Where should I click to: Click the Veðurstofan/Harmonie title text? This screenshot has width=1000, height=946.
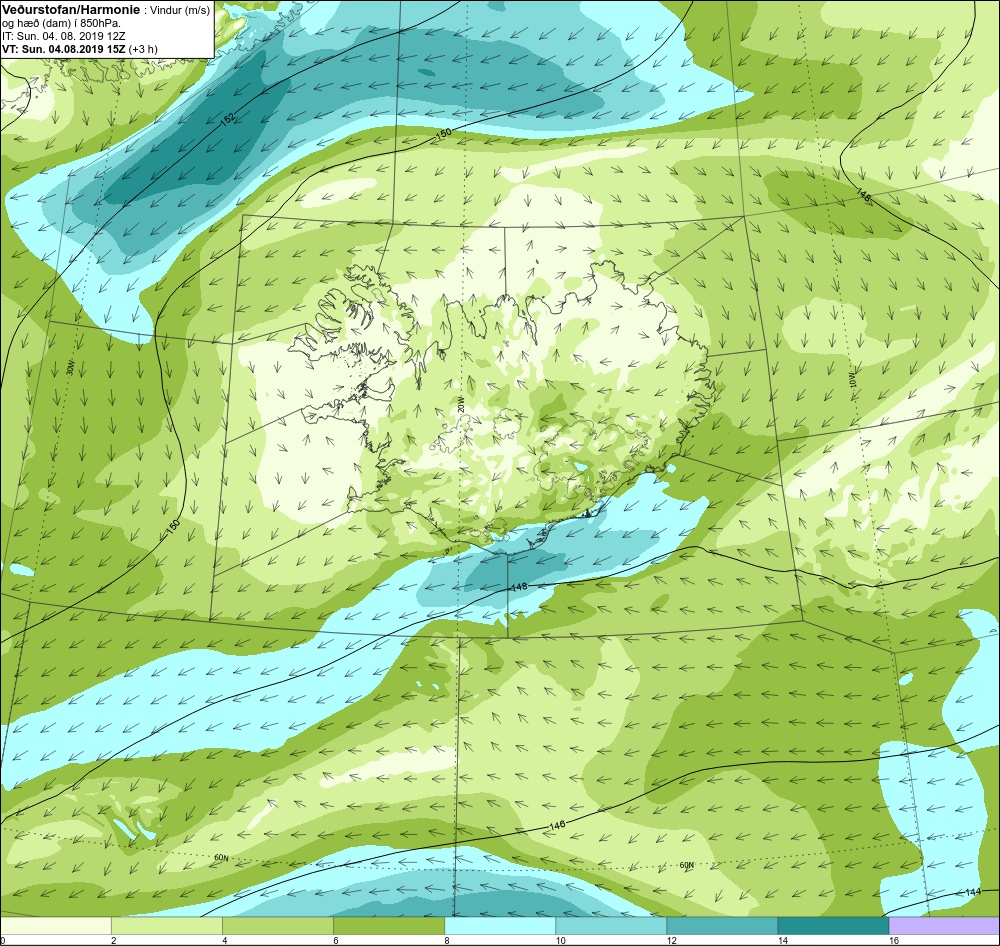click(x=69, y=10)
